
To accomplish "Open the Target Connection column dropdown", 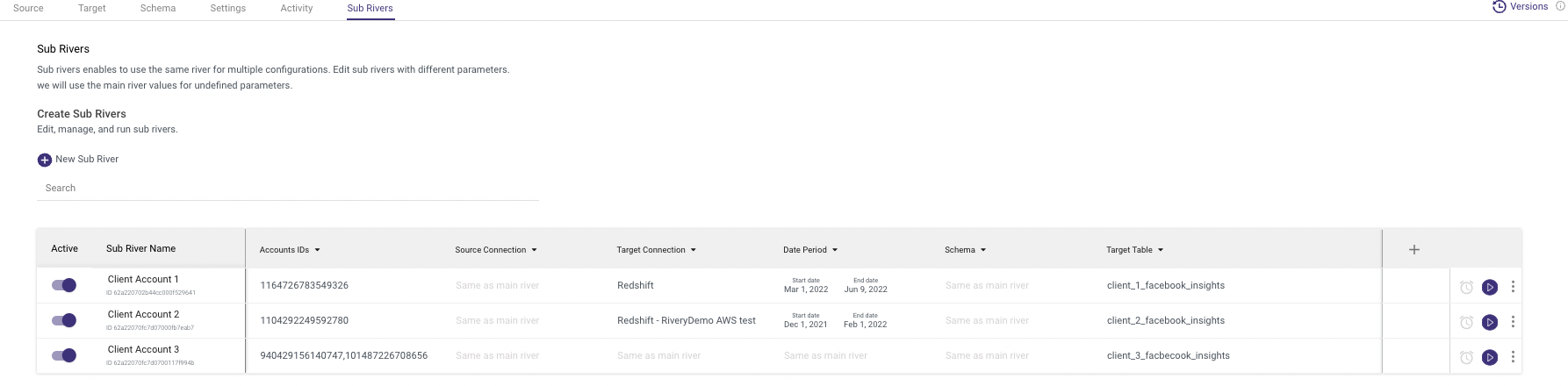I will pos(693,250).
